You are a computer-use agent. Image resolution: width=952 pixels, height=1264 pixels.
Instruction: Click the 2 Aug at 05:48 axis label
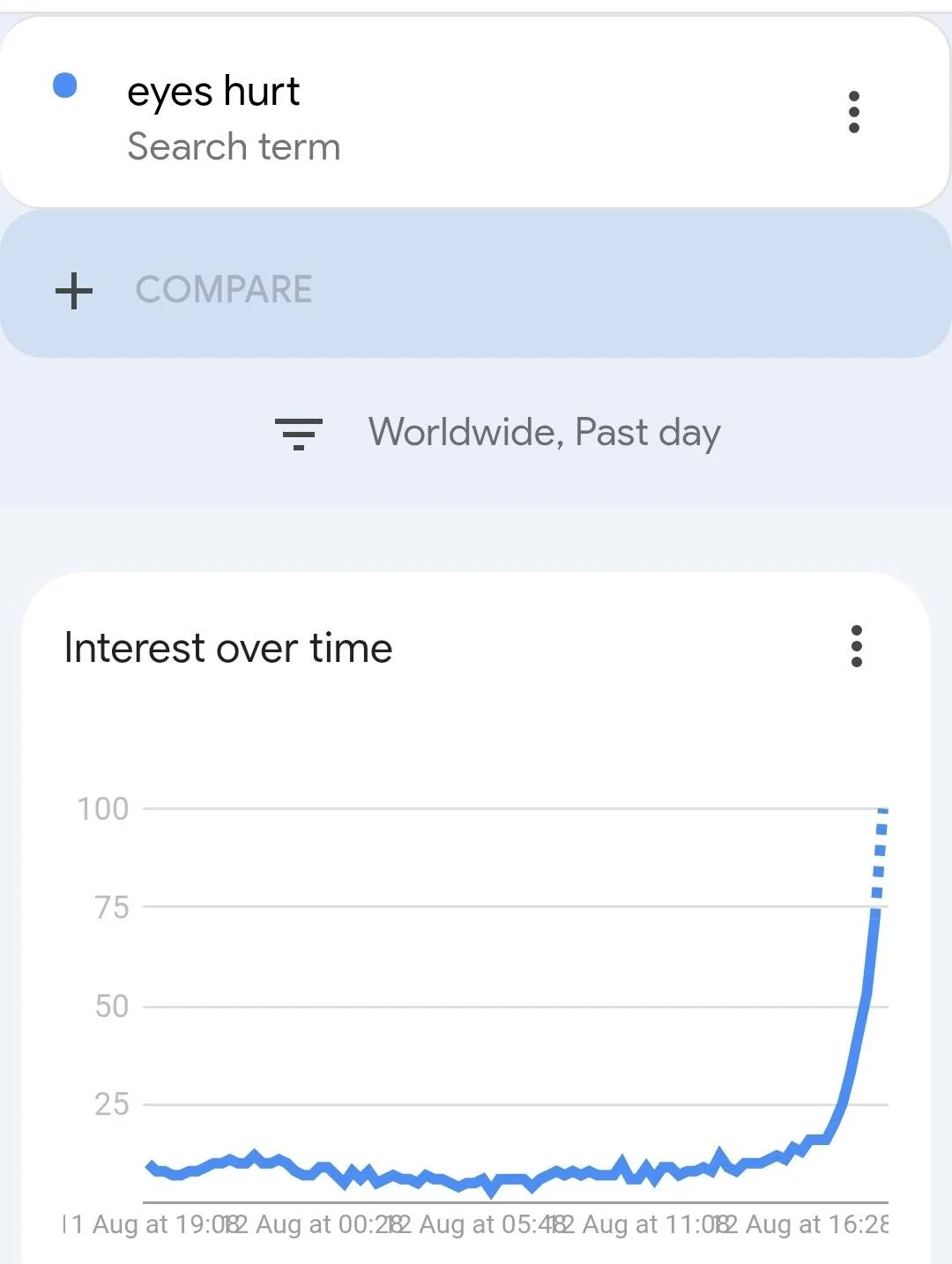tap(482, 1224)
